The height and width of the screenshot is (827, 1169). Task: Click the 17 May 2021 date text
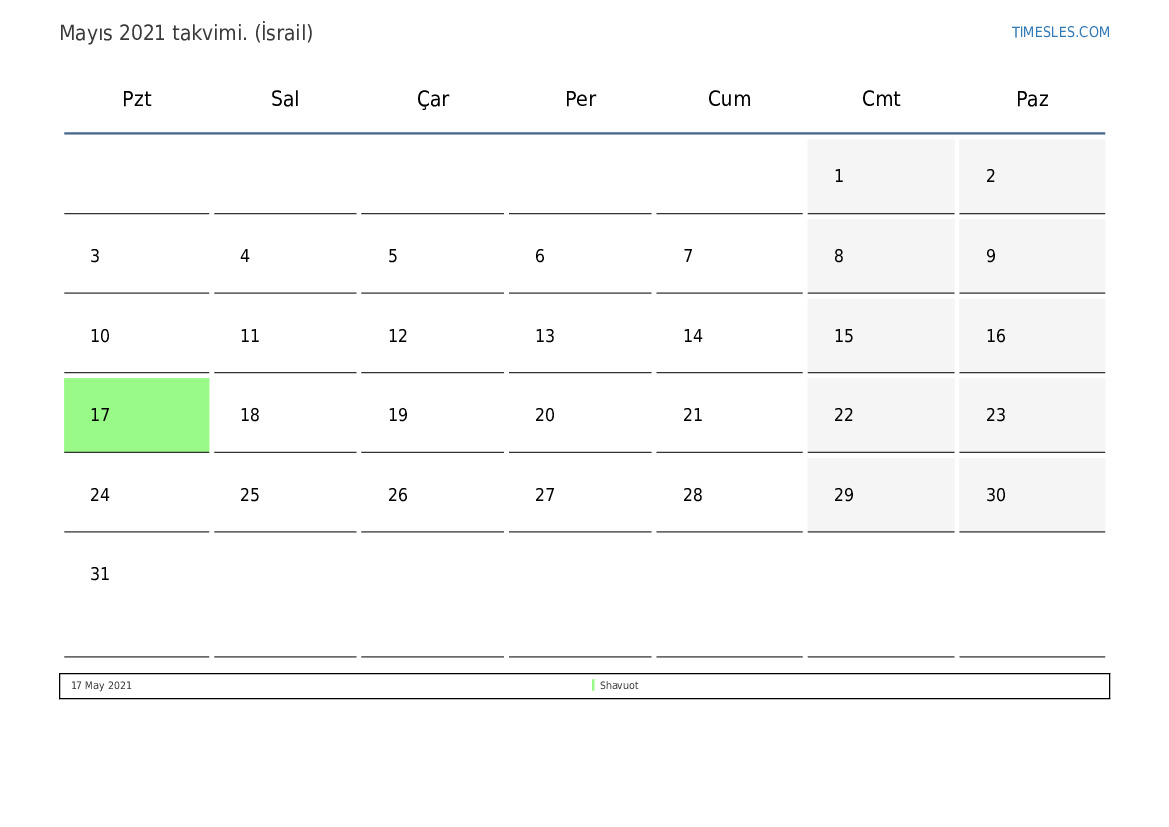[x=101, y=685]
